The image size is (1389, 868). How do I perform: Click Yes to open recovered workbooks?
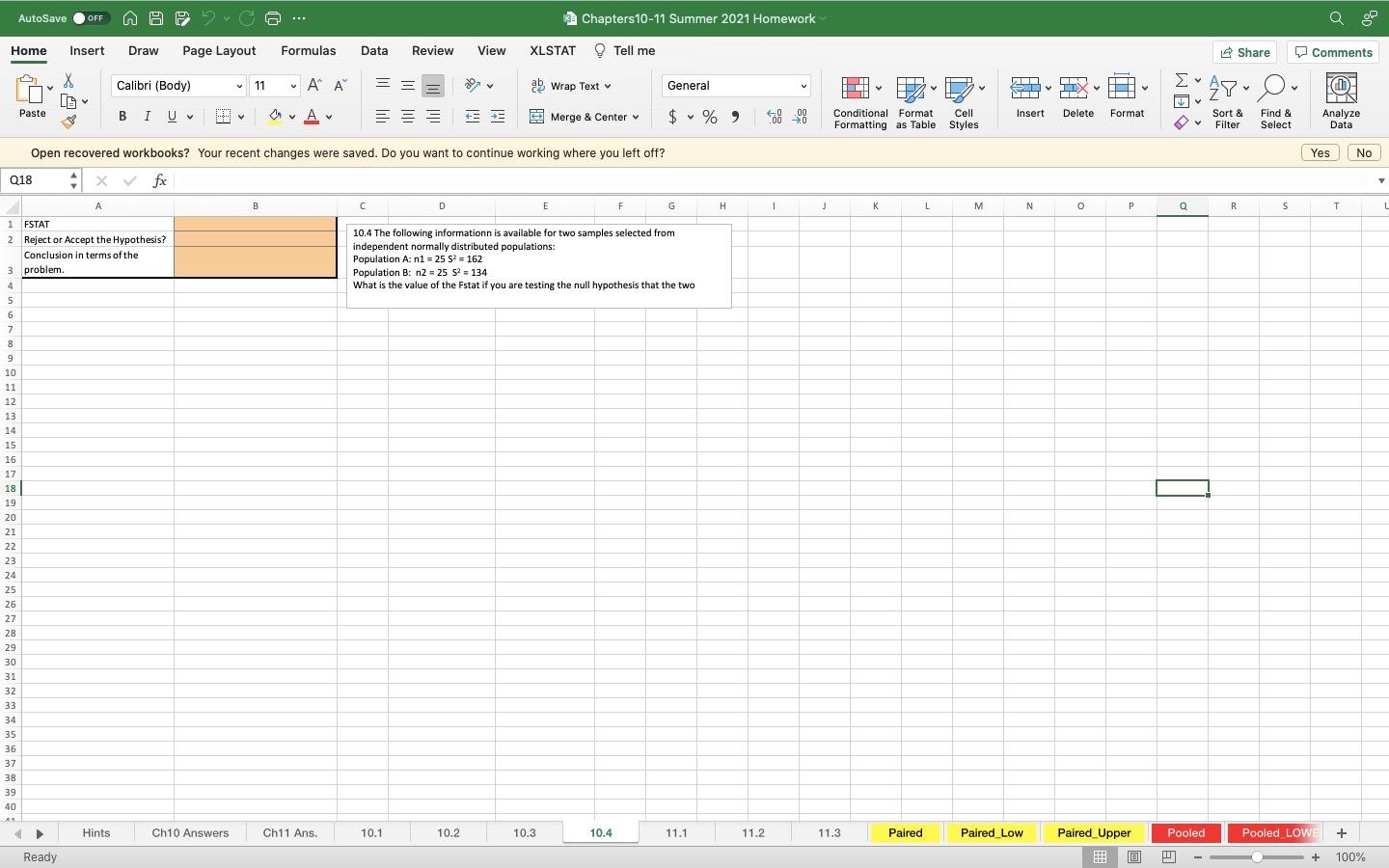click(x=1319, y=152)
